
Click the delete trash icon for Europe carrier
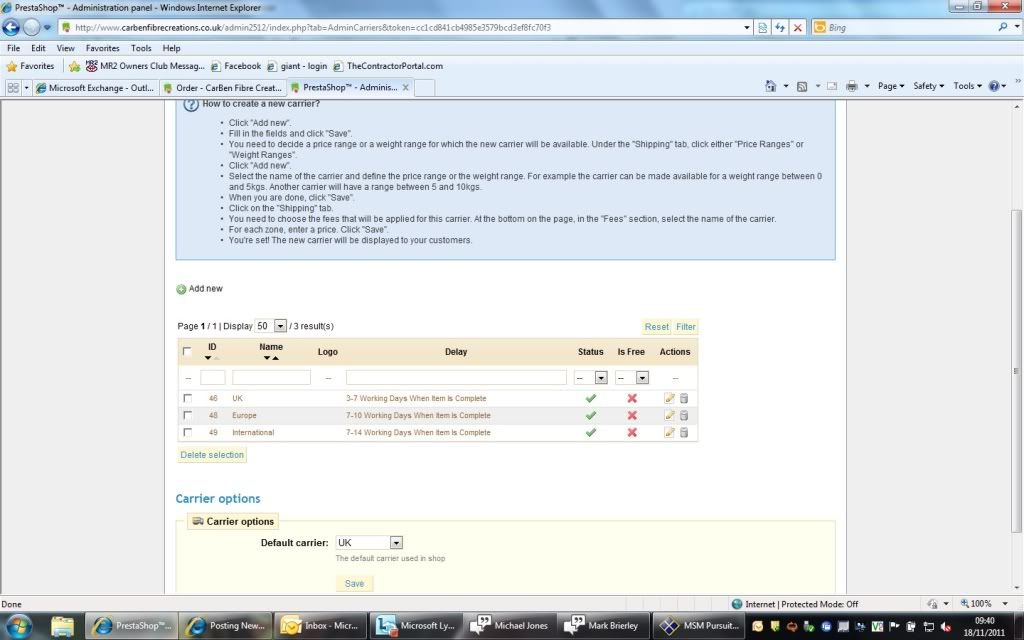point(684,415)
